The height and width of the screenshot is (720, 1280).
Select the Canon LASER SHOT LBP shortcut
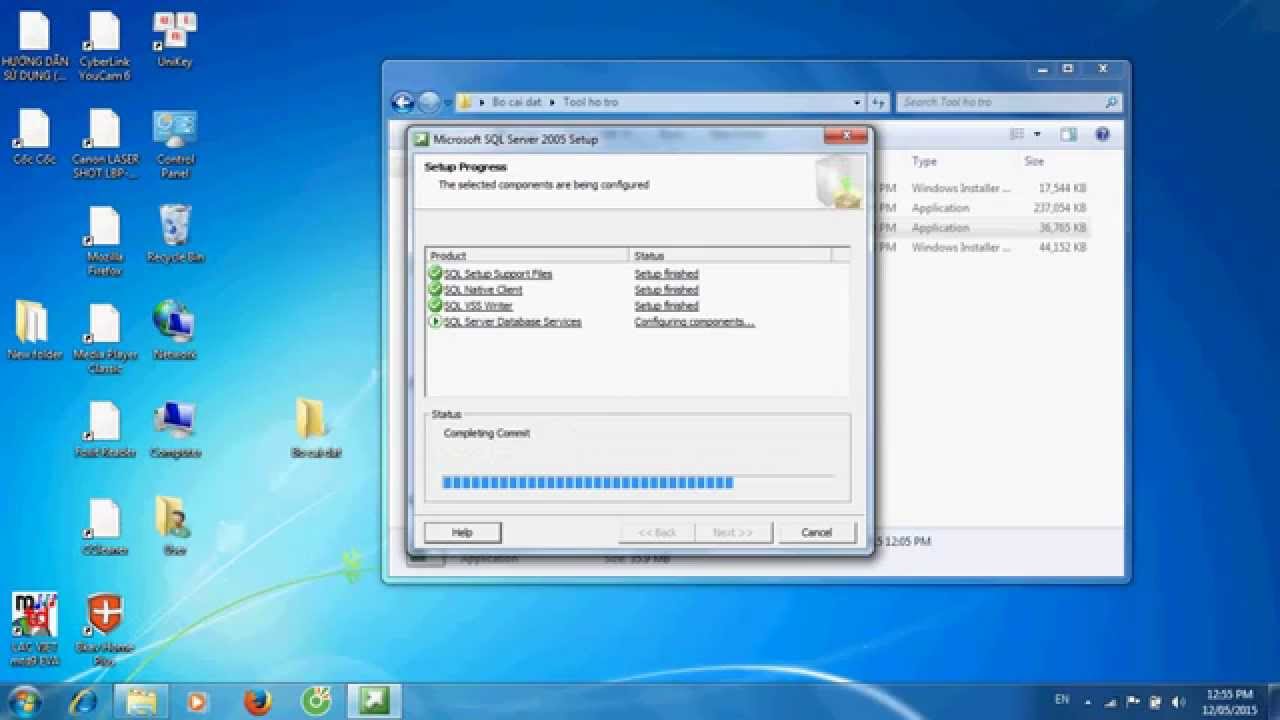105,144
